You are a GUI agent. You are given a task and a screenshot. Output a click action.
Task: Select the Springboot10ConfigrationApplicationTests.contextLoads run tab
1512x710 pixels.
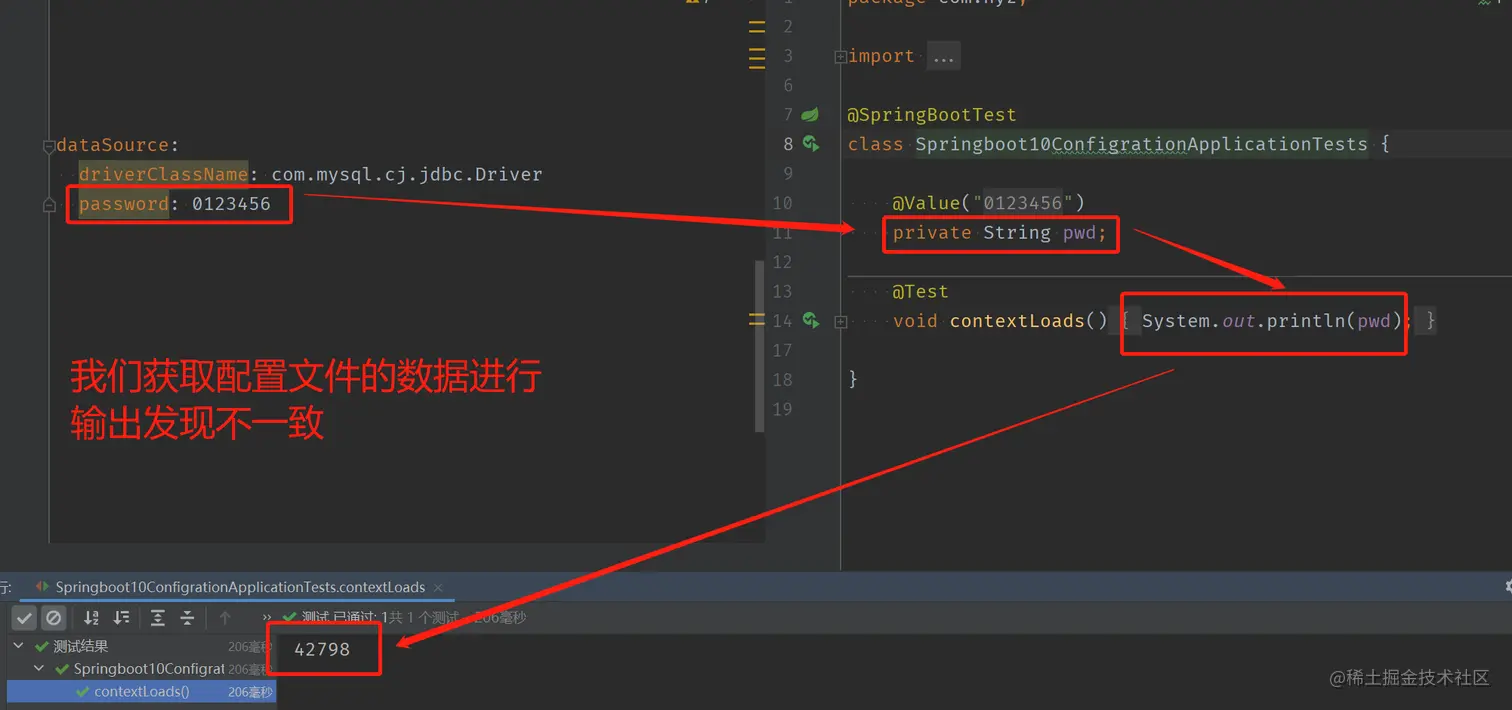coord(240,587)
